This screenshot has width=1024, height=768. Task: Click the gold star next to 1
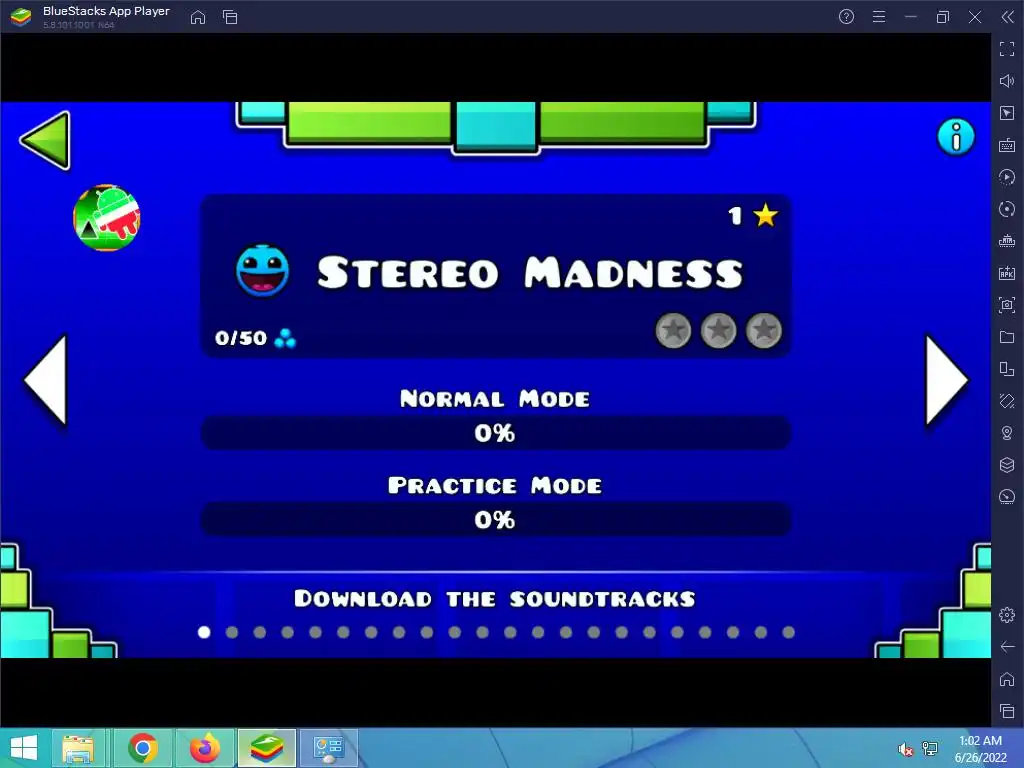coord(765,215)
